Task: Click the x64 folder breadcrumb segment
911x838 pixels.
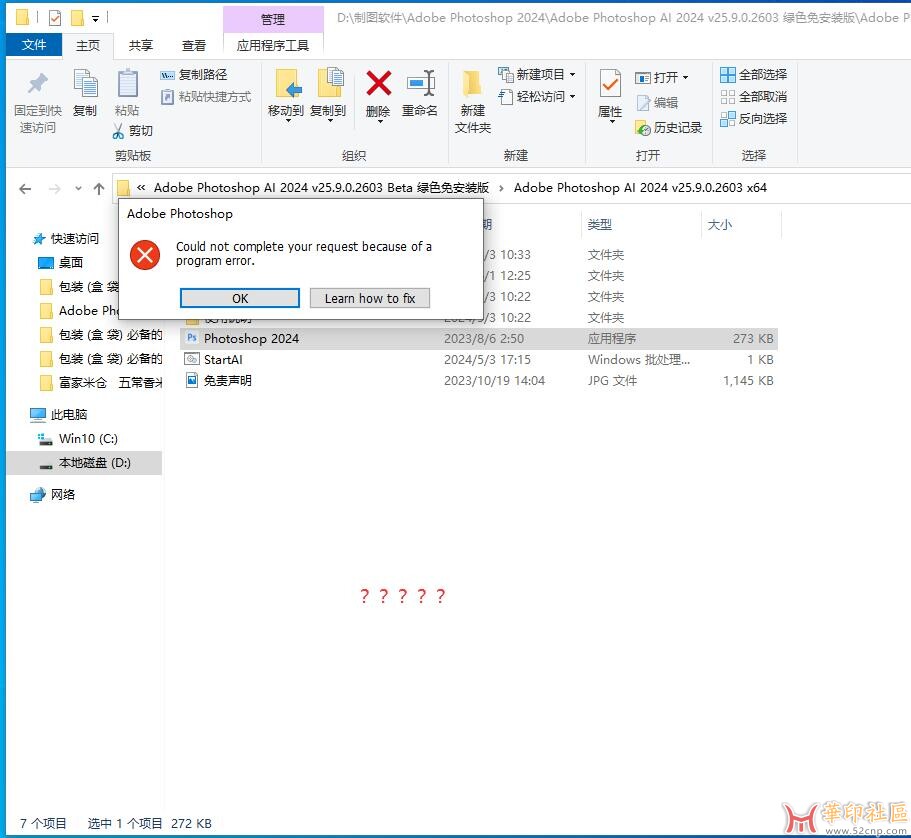Action: (640, 188)
